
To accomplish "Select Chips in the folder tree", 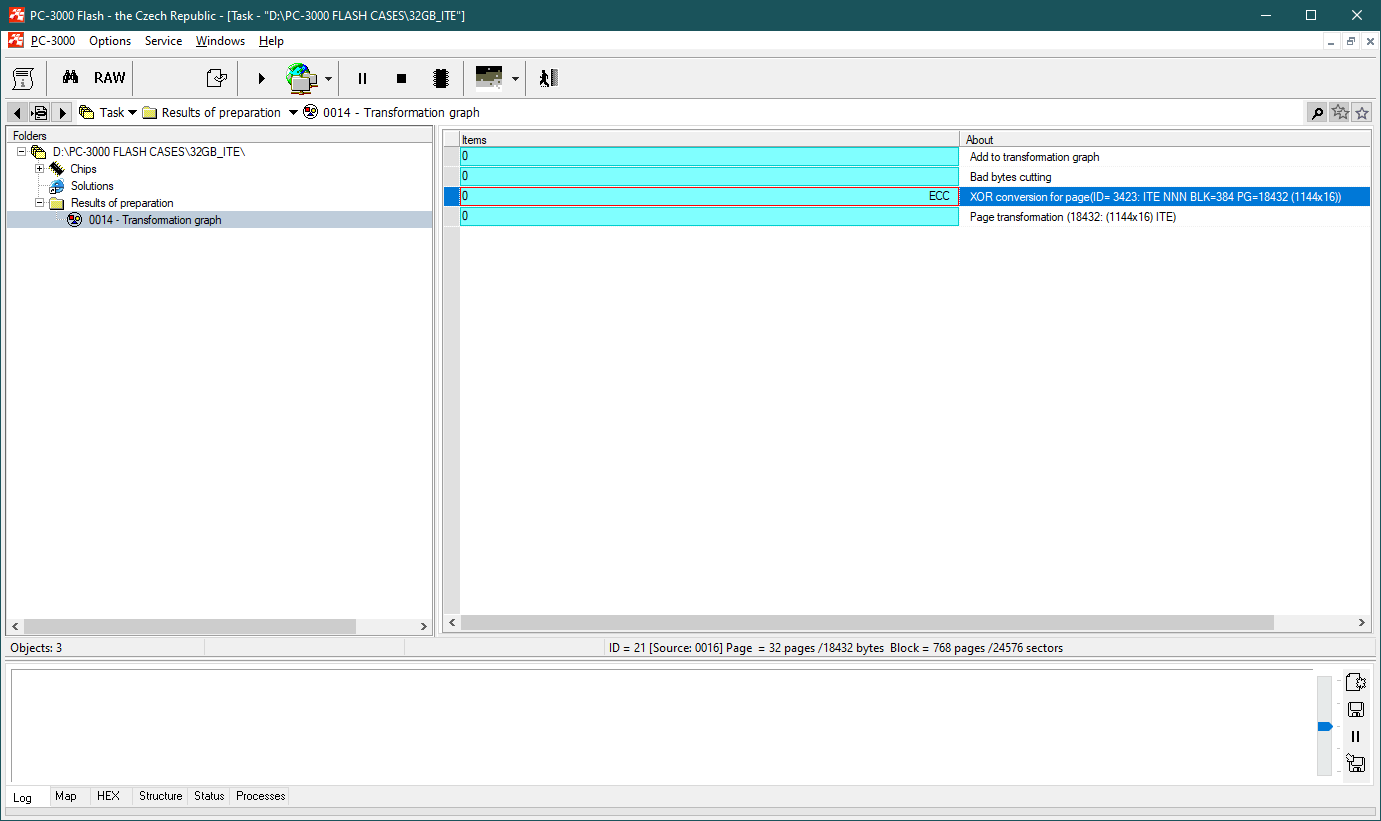I will (83, 169).
